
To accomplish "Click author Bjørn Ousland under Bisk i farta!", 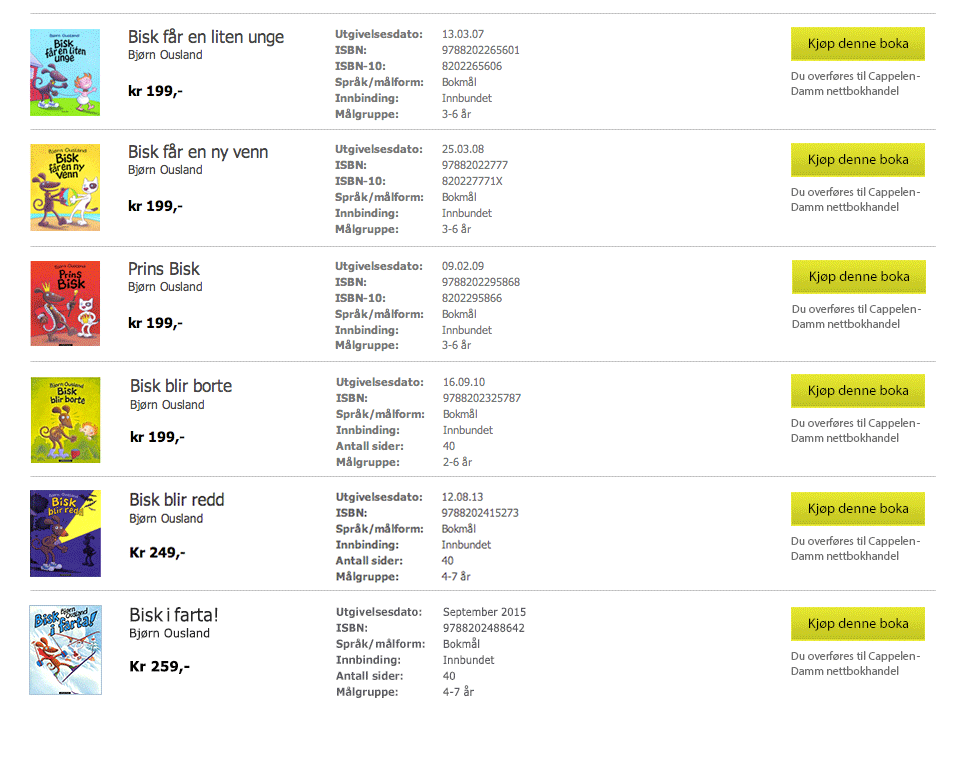I will [x=169, y=634].
